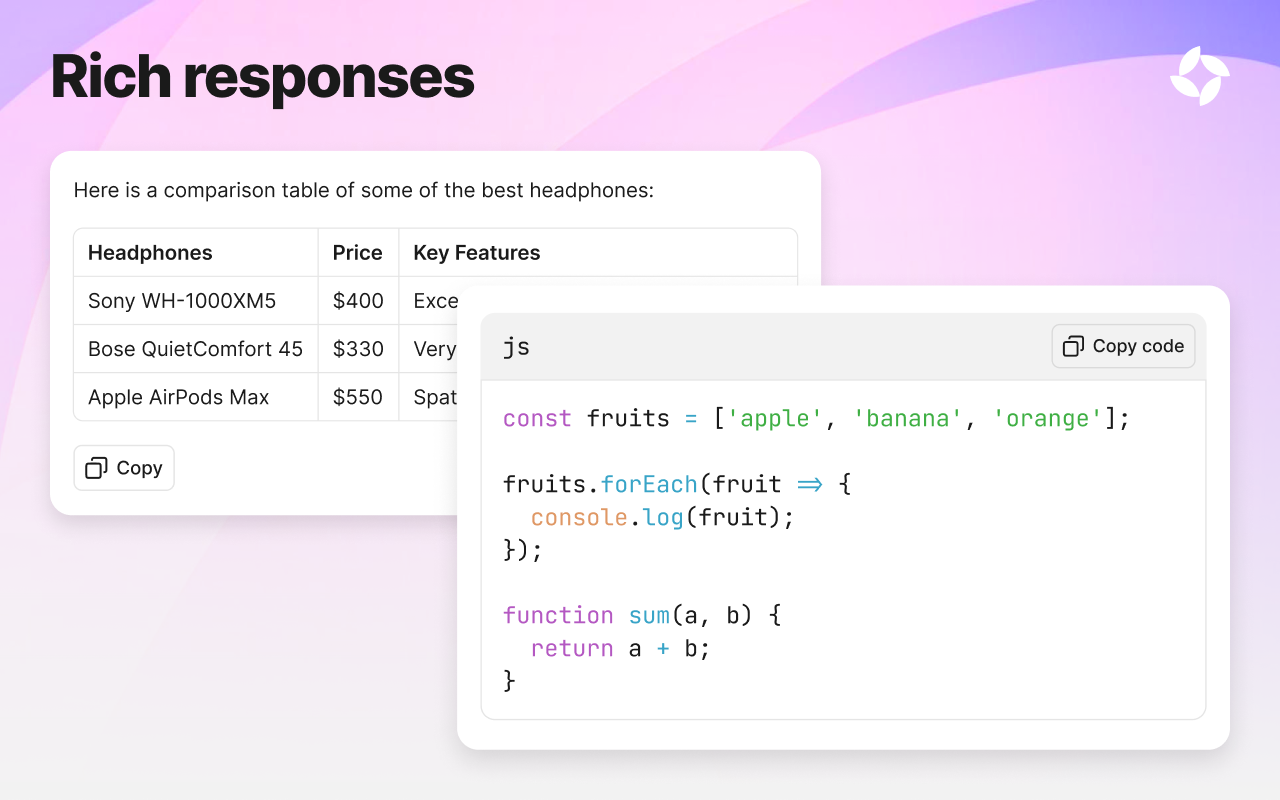Click the return a + b line
This screenshot has width=1280, height=800.
point(620,648)
